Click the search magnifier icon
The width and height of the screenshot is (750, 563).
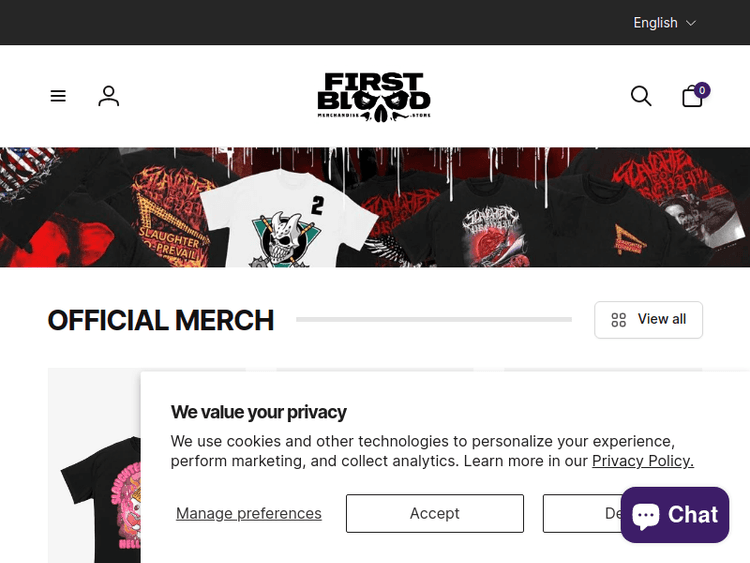click(641, 96)
